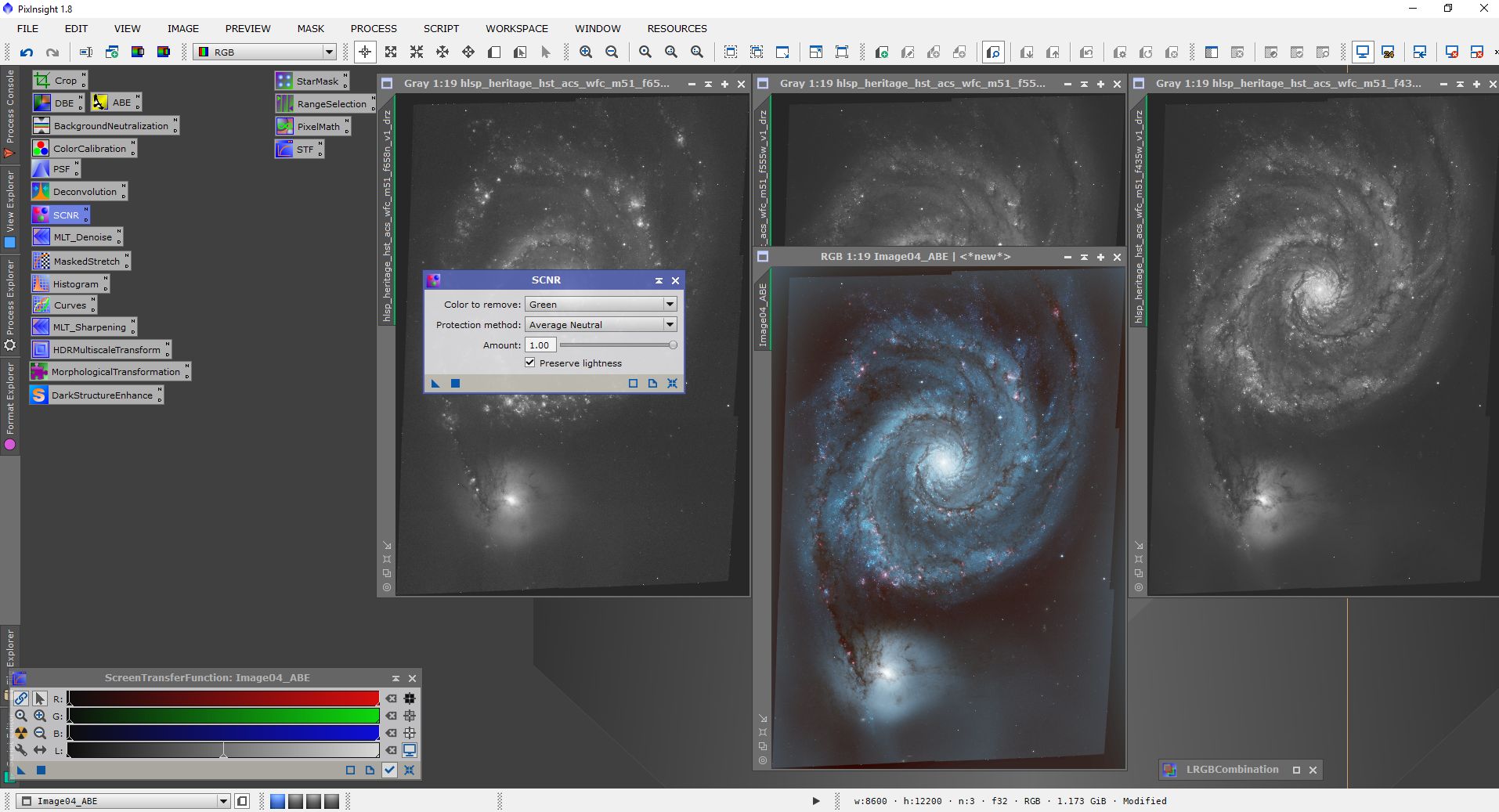1499x812 pixels.
Task: Click the SCNR Amount slider handle
Action: 672,345
